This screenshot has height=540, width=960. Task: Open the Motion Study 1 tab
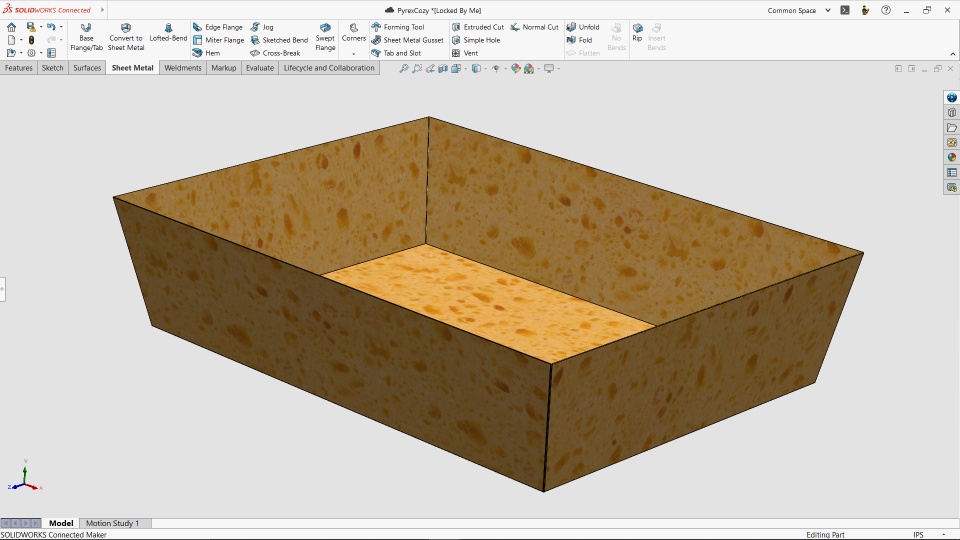tap(112, 523)
